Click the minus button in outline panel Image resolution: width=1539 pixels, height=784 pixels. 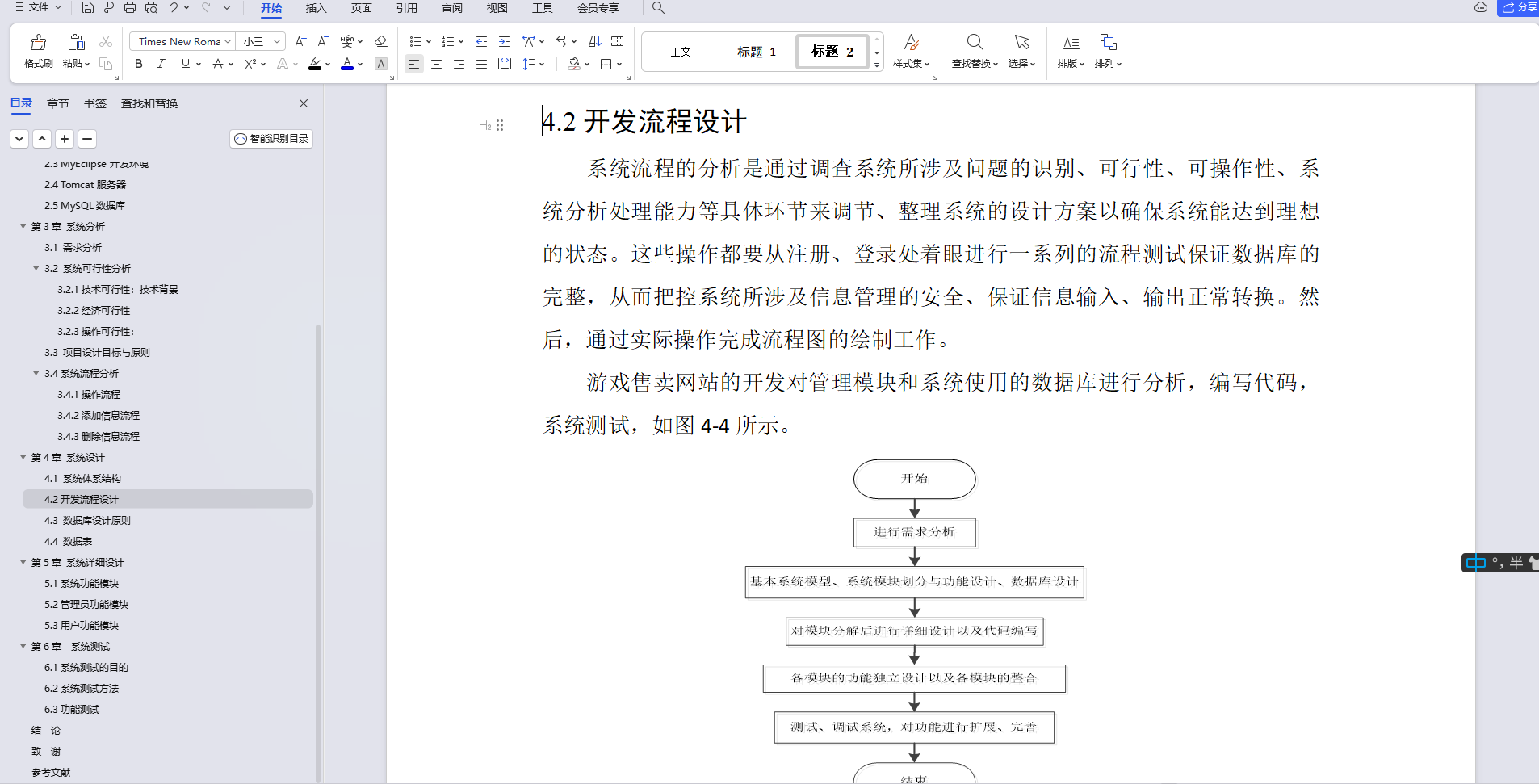click(87, 139)
